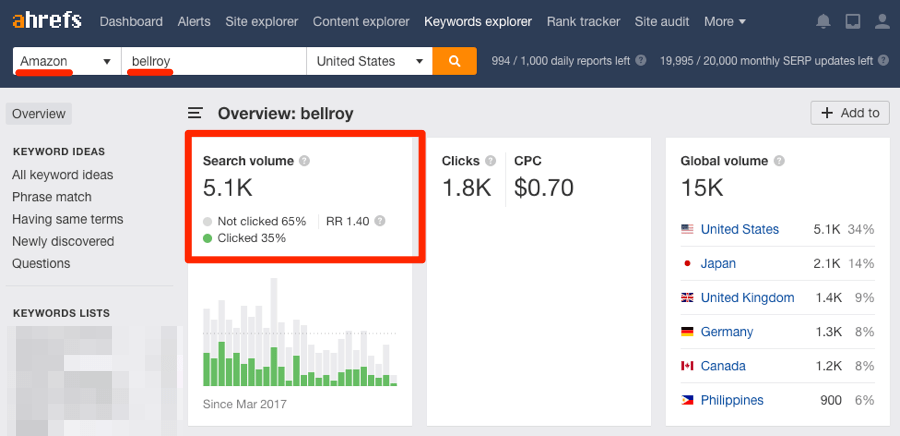Click help icon after daily reports left
Viewport: 900px width, 436px height.
(641, 60)
